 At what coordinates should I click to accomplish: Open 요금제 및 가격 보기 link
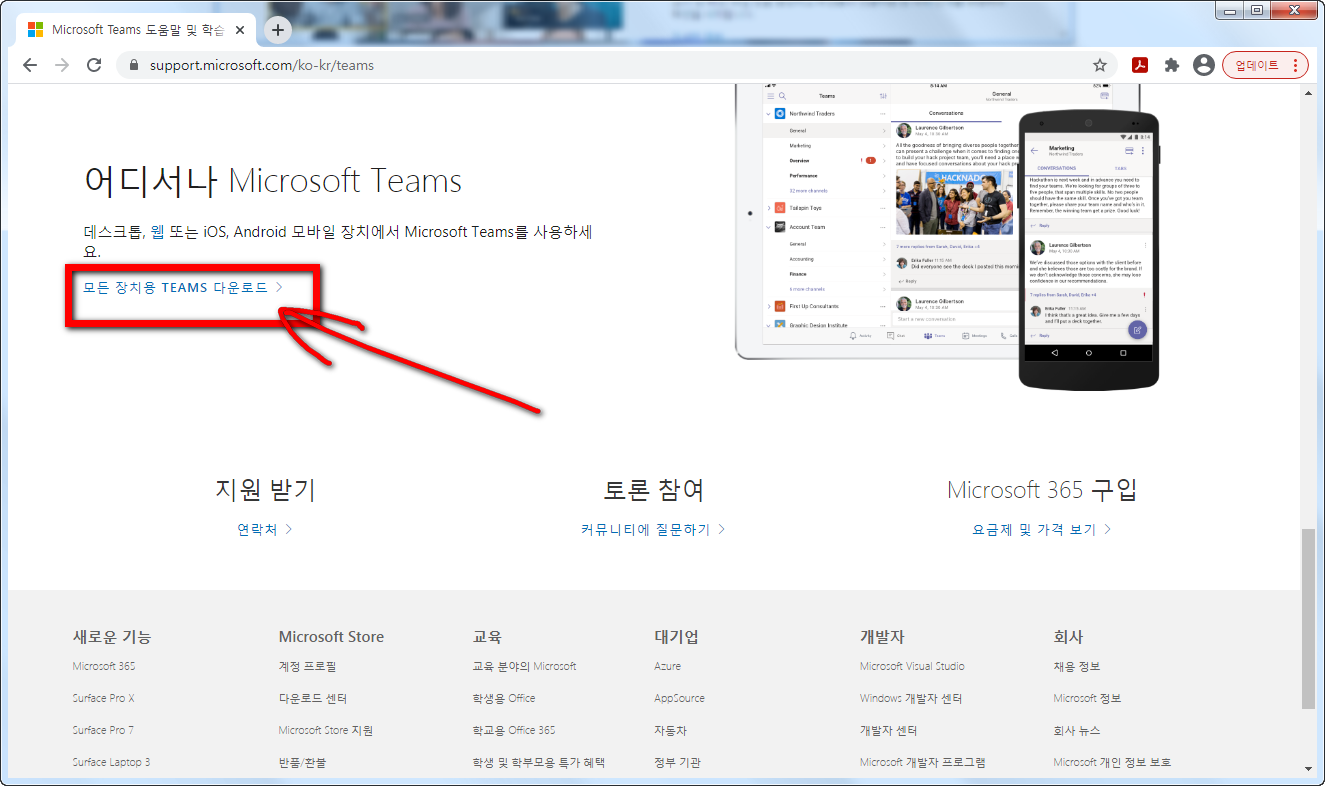1042,530
